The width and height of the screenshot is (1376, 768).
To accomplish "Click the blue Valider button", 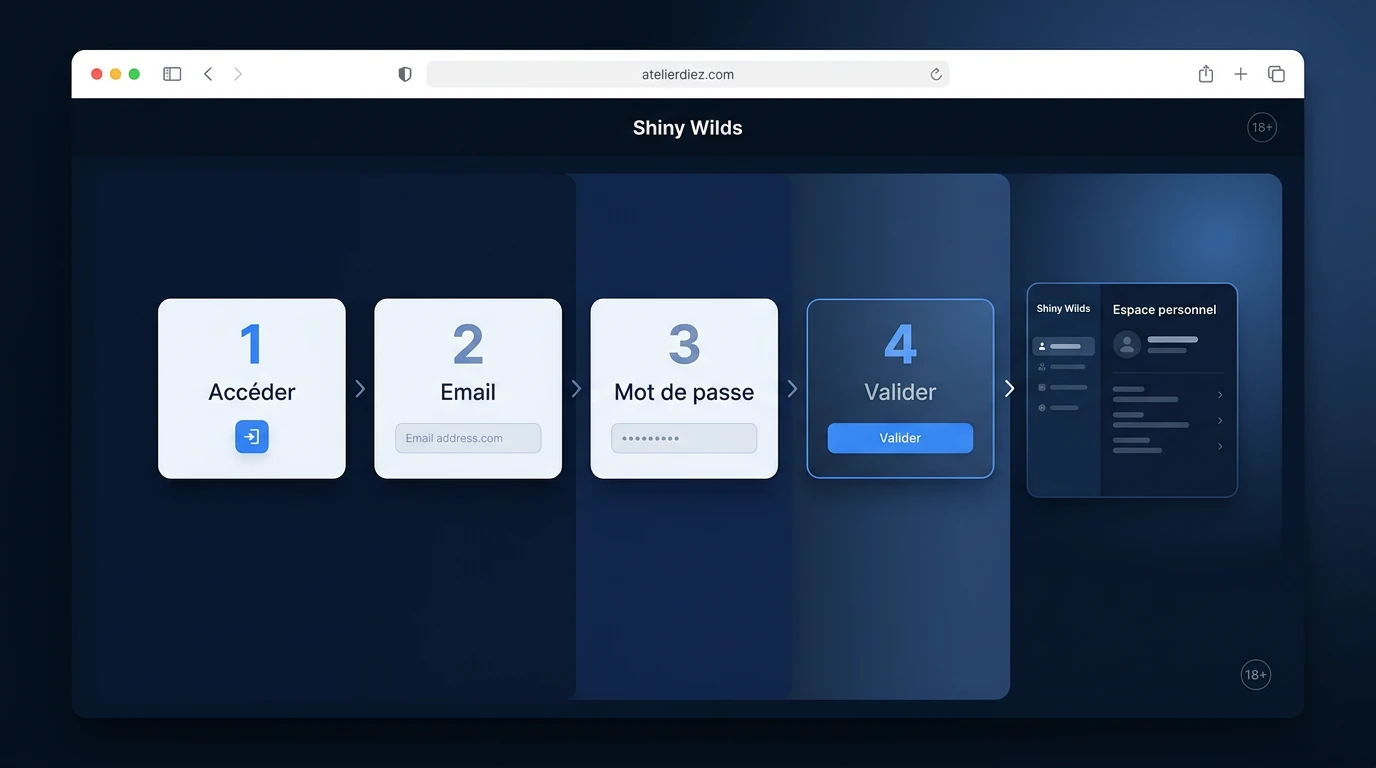I will (900, 438).
